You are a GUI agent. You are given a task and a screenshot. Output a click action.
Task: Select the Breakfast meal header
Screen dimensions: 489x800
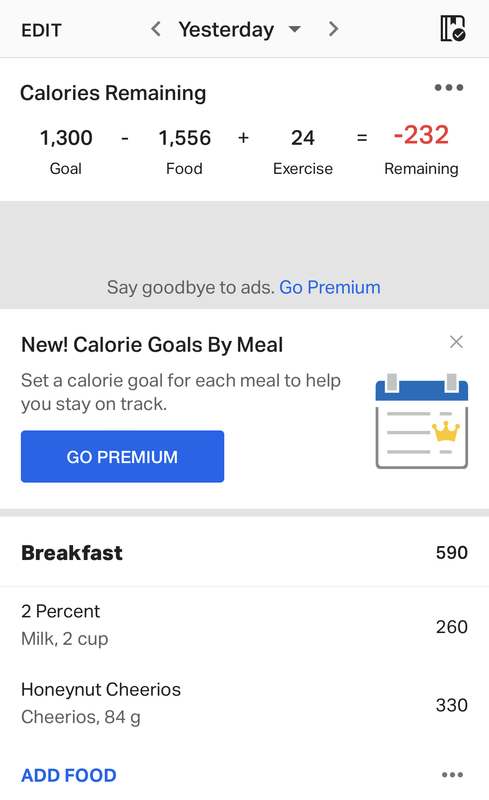pos(244,553)
